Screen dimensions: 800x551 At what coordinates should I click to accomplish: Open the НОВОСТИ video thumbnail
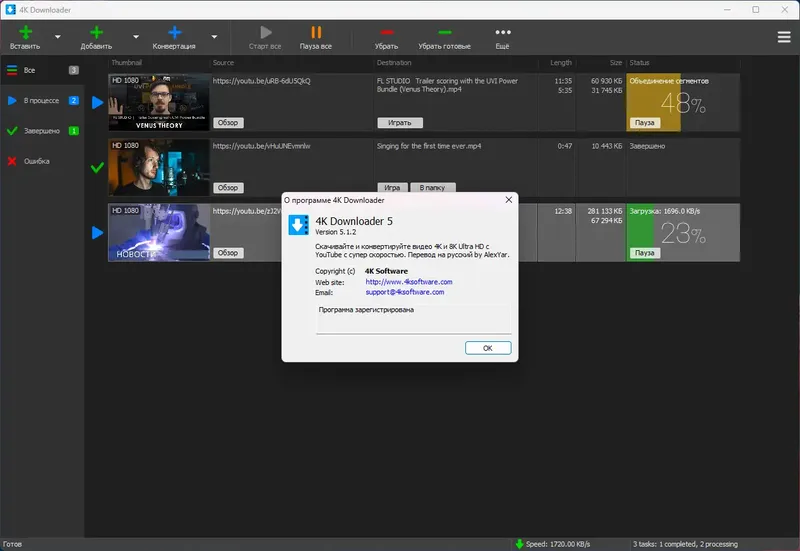[x=159, y=233]
